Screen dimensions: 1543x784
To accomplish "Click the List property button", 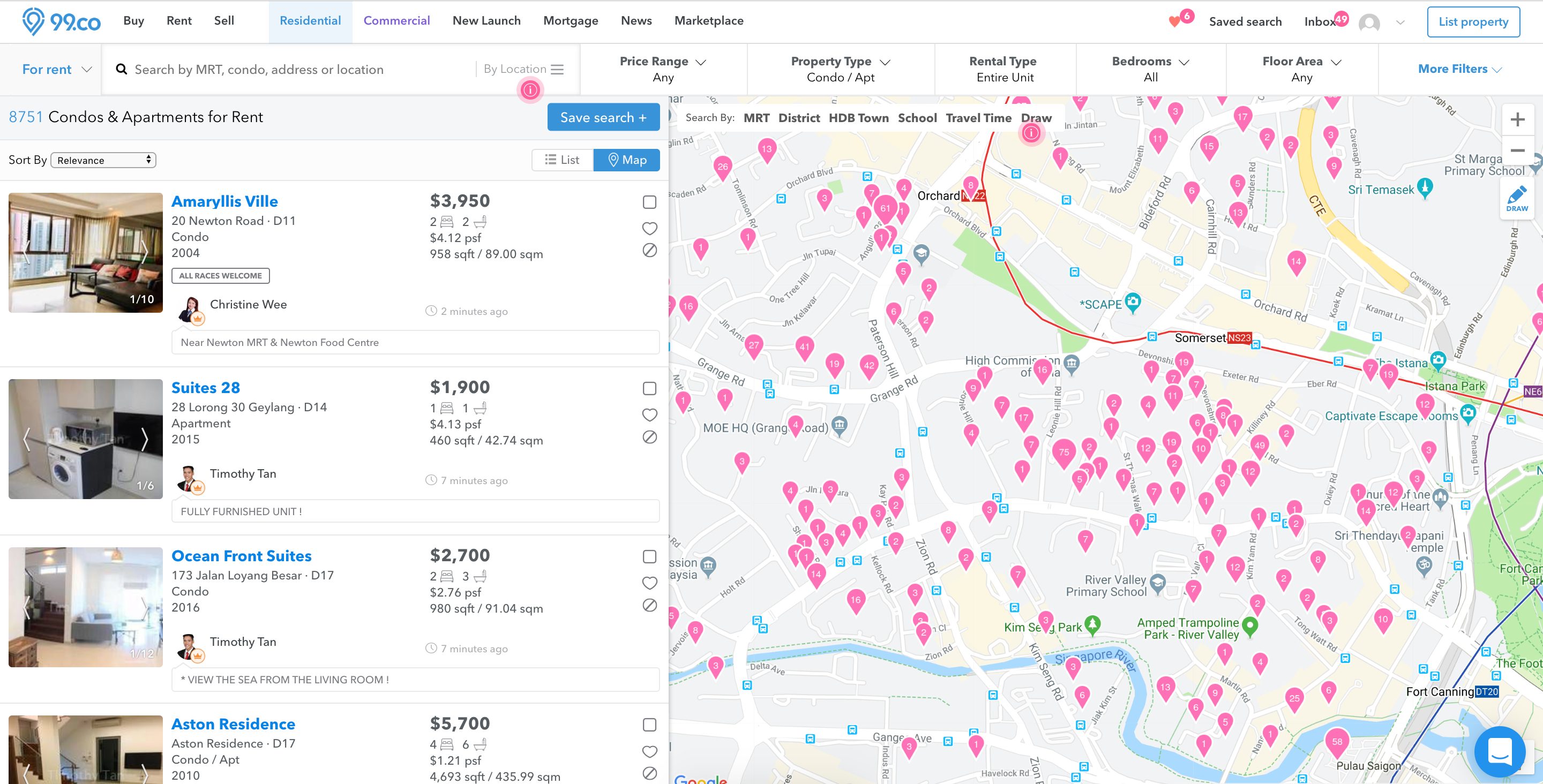I will (1473, 22).
